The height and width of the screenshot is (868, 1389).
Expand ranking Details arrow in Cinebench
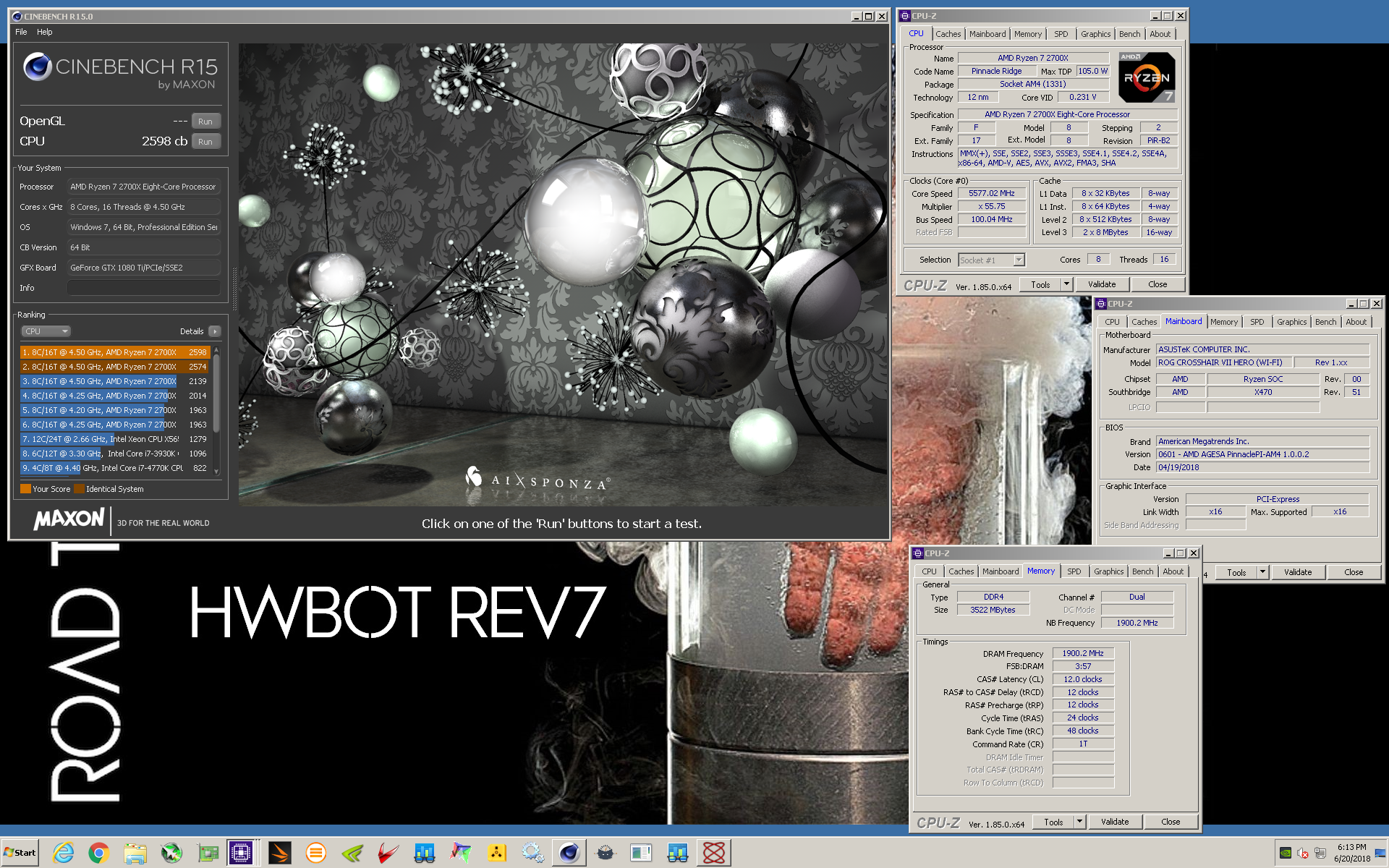click(215, 331)
